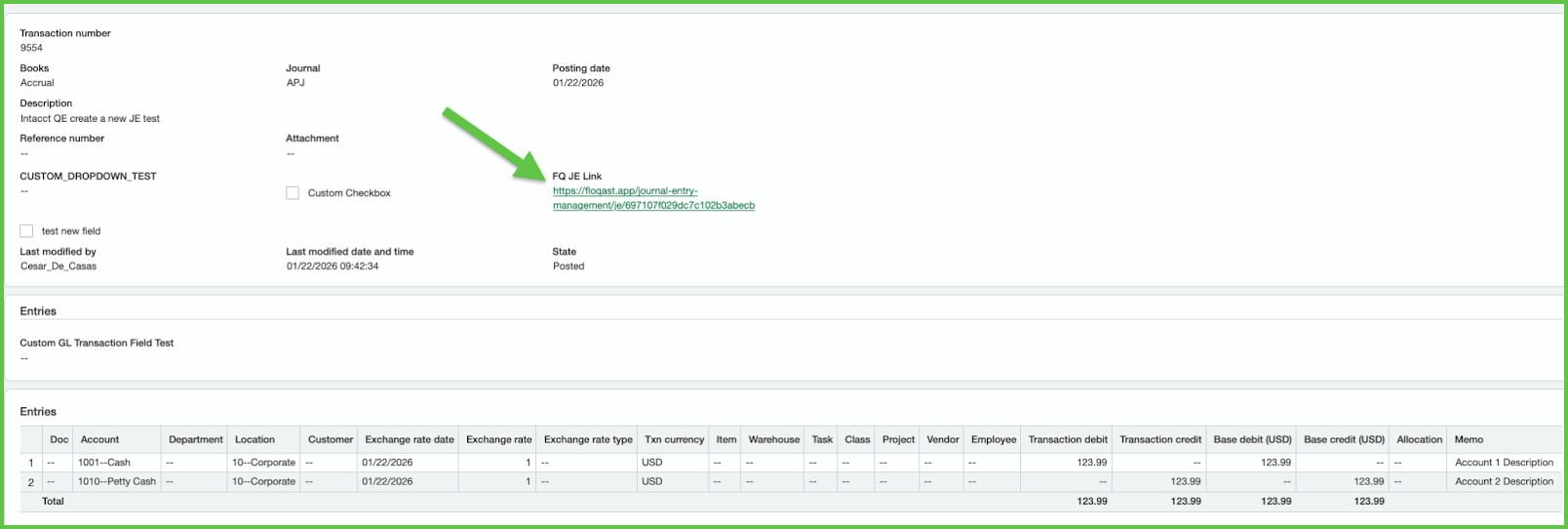Image resolution: width=1568 pixels, height=529 pixels.
Task: Select the 1001--Cash account cell
Action: (104, 463)
